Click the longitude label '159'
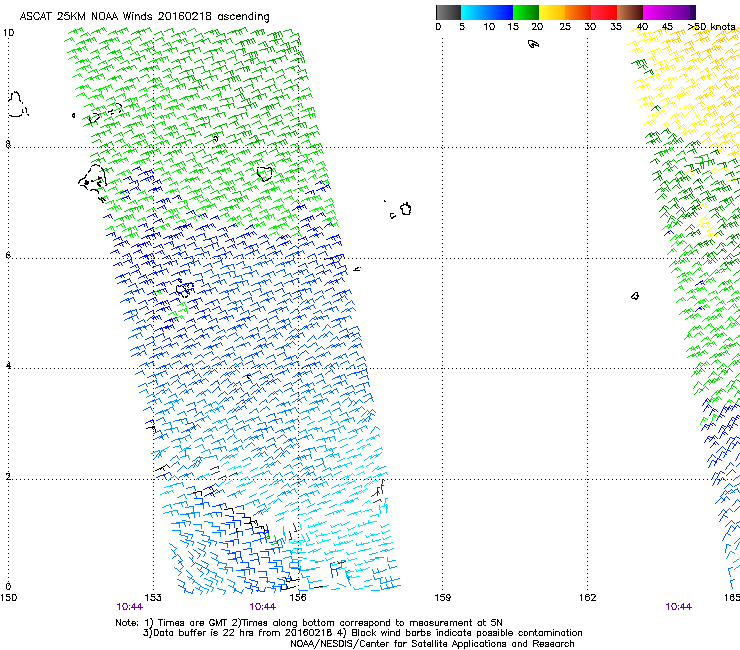The image size is (740, 650). 443,598
